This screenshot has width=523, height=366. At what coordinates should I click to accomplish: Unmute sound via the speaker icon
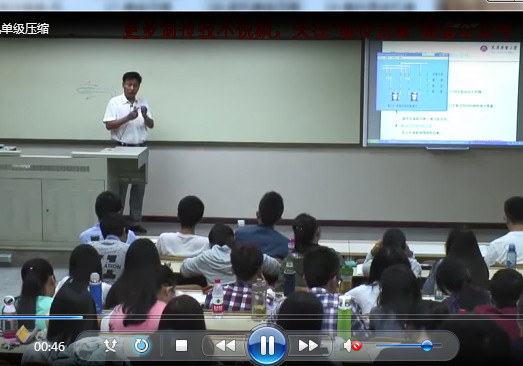pyautogui.click(x=352, y=346)
